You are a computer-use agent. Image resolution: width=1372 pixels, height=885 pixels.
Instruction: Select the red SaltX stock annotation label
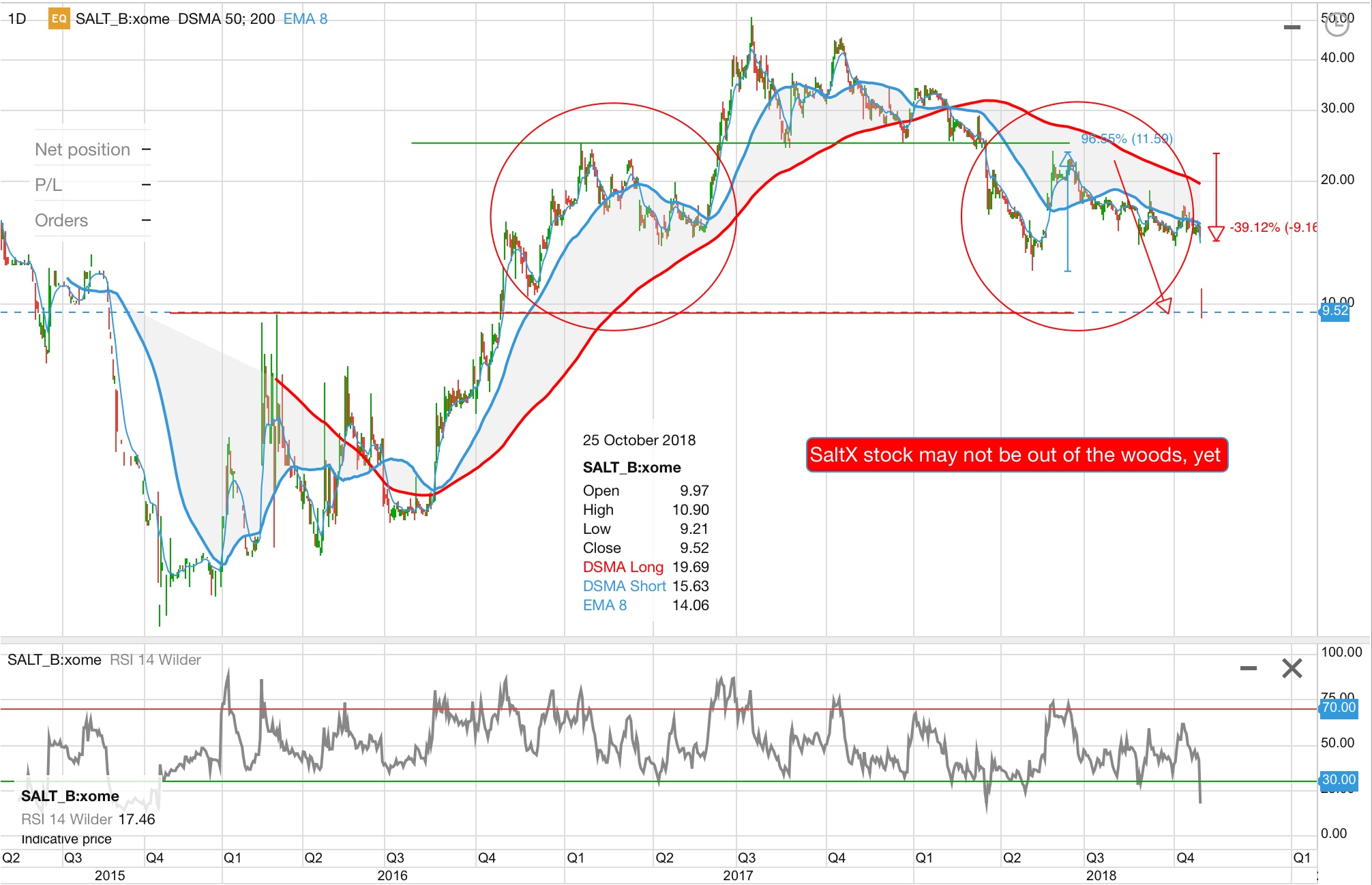coord(1017,455)
